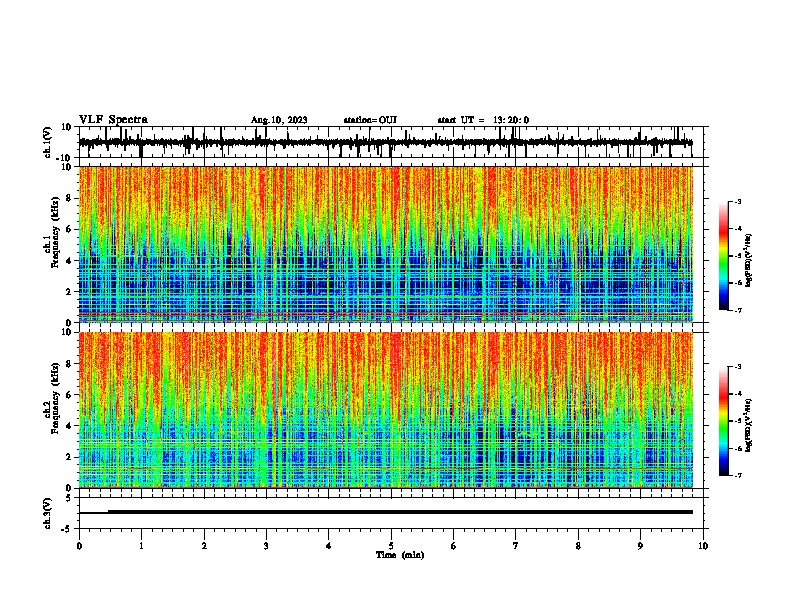Click the time axis tick label '1'
The width and height of the screenshot is (792, 612).
tap(141, 546)
